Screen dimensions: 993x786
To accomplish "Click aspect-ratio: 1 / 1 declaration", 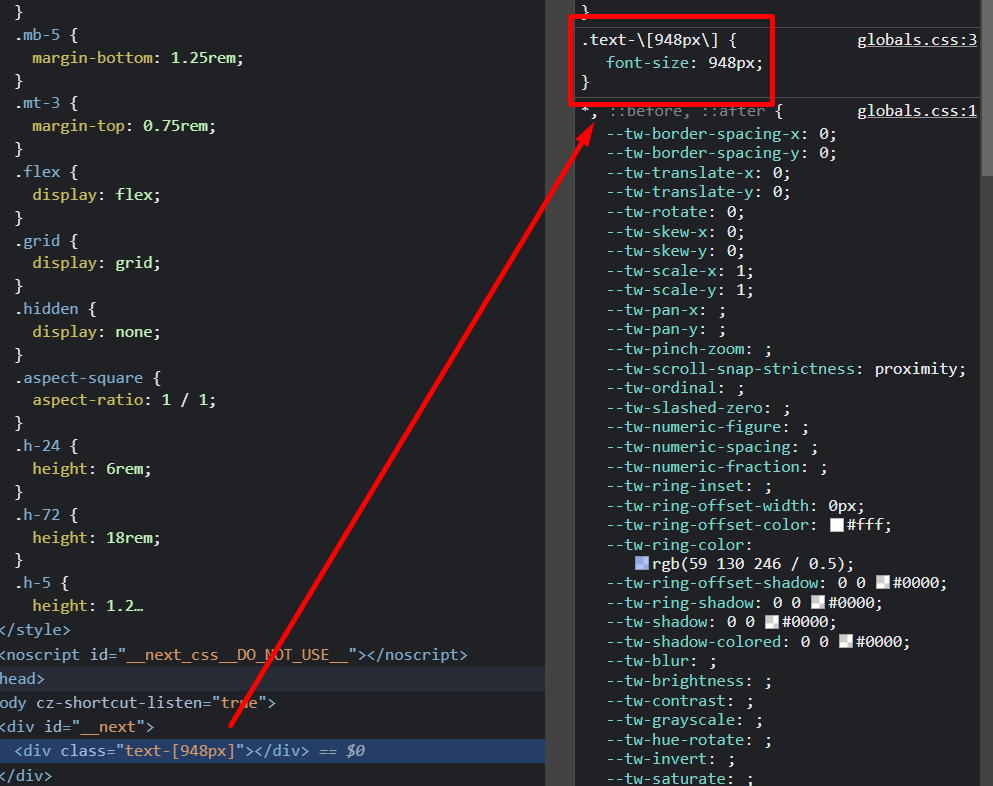I will tap(124, 400).
